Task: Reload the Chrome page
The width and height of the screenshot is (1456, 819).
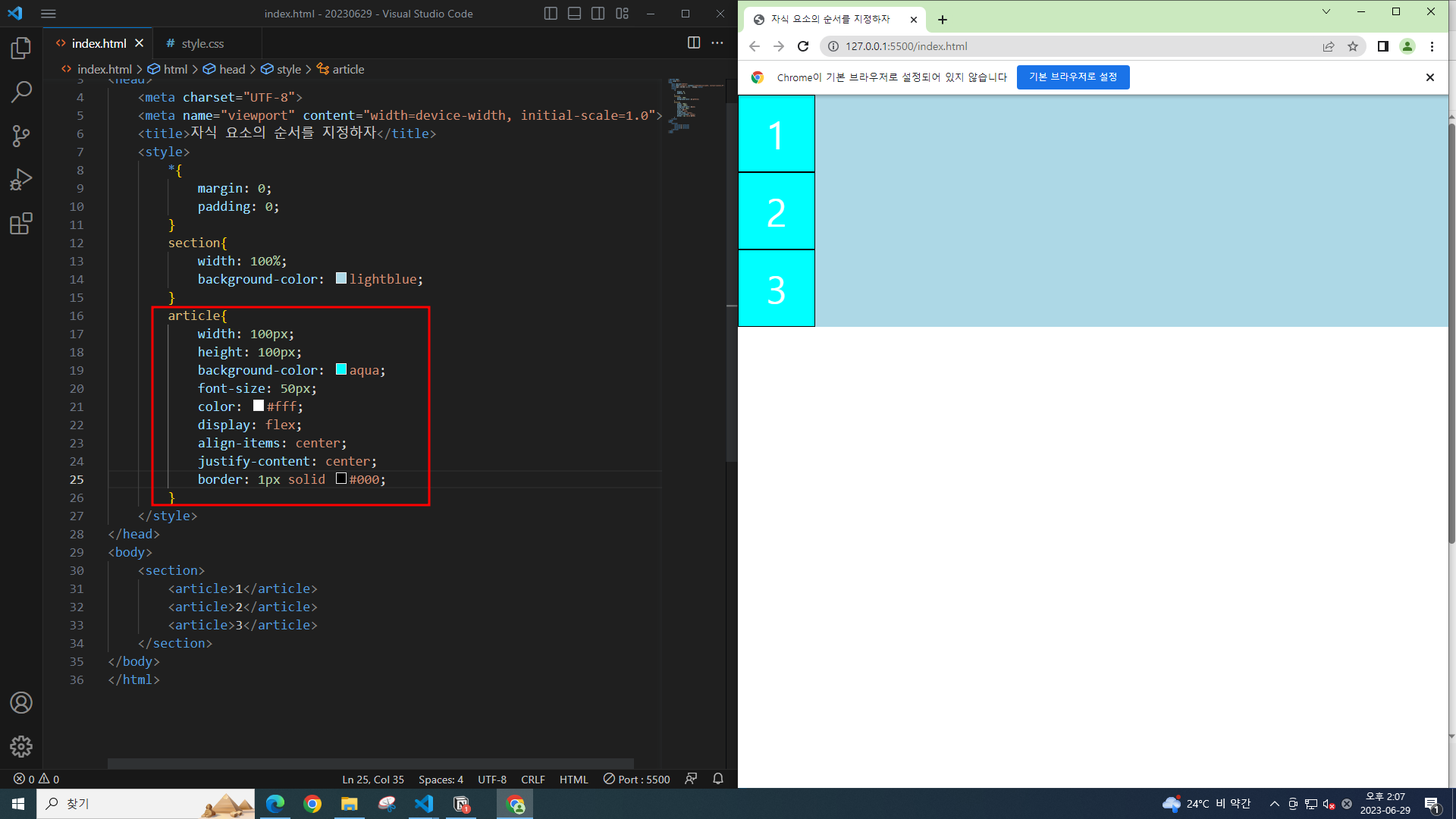Action: point(803,46)
